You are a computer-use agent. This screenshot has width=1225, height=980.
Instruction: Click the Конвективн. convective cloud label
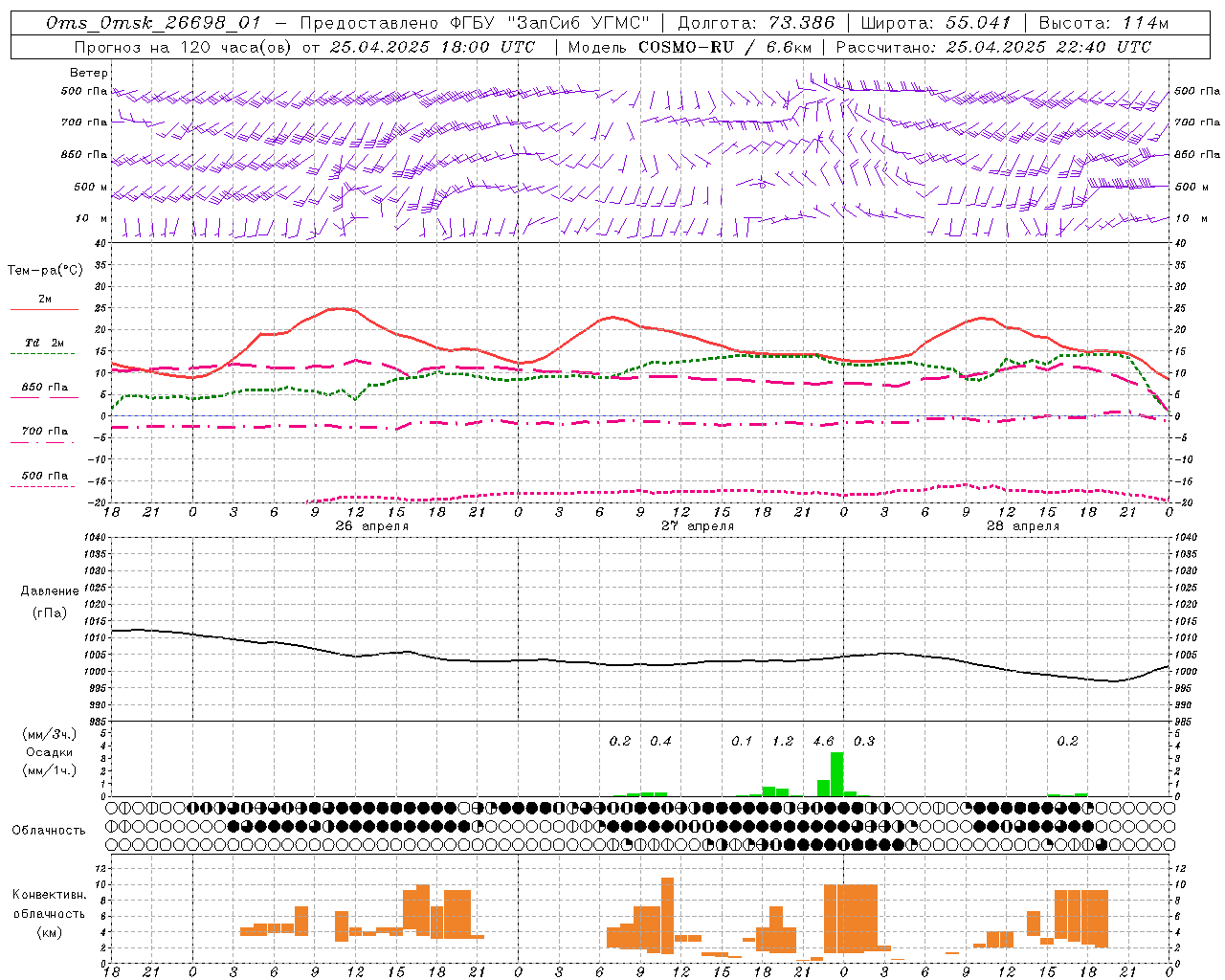49,895
